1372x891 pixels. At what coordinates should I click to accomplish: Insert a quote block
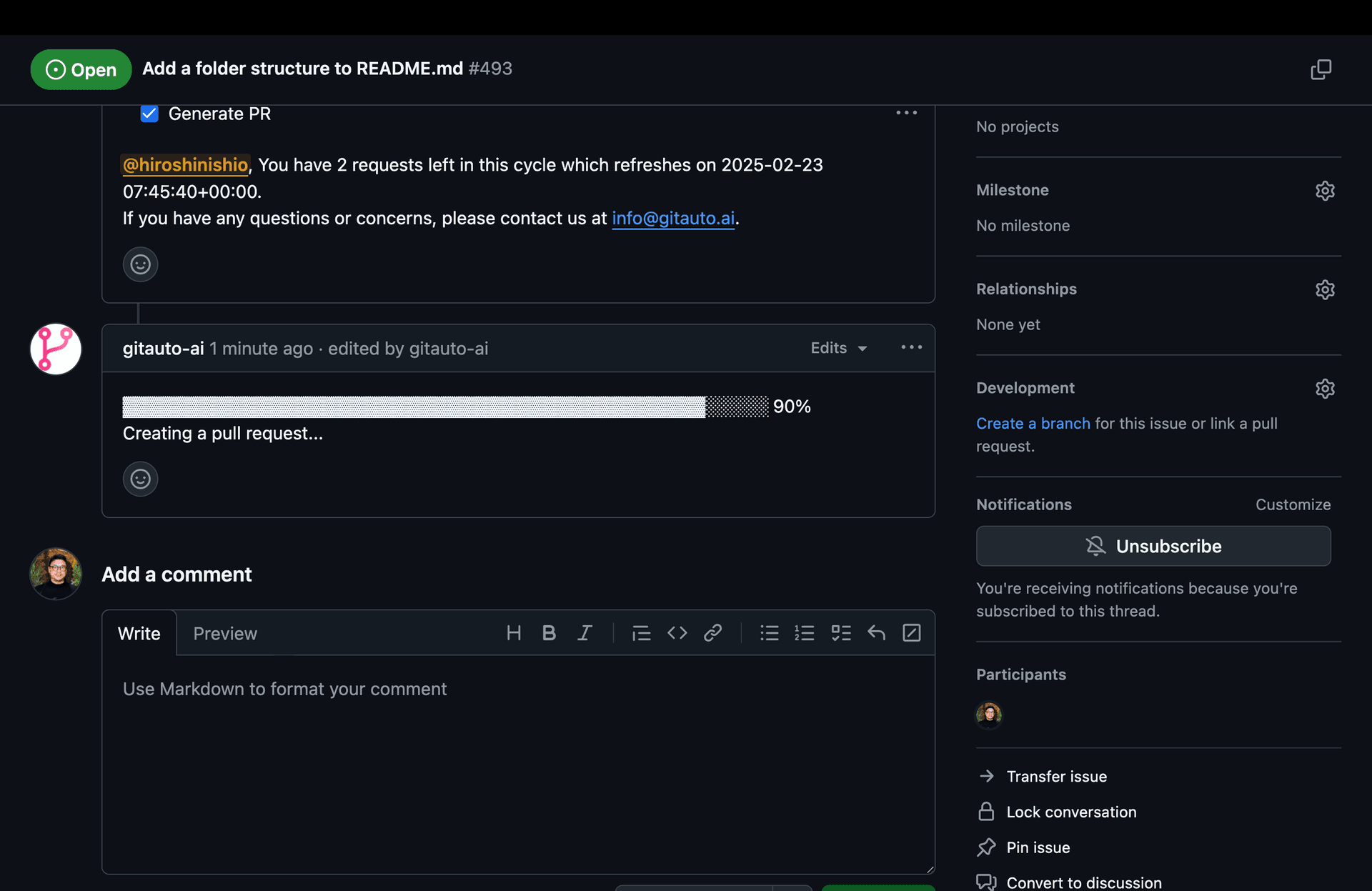point(641,633)
